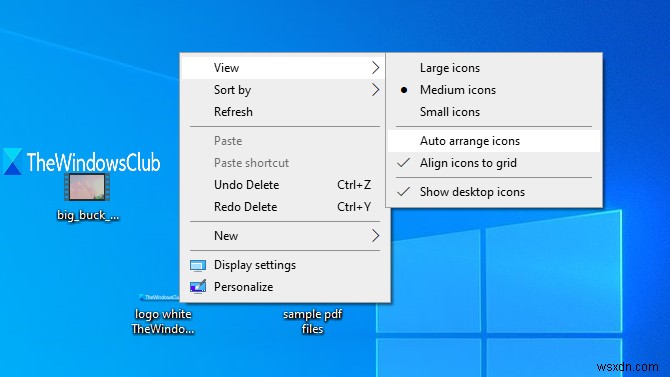The image size is (670, 377).
Task: Click the big_buck_... file name label
Action: [x=88, y=215]
